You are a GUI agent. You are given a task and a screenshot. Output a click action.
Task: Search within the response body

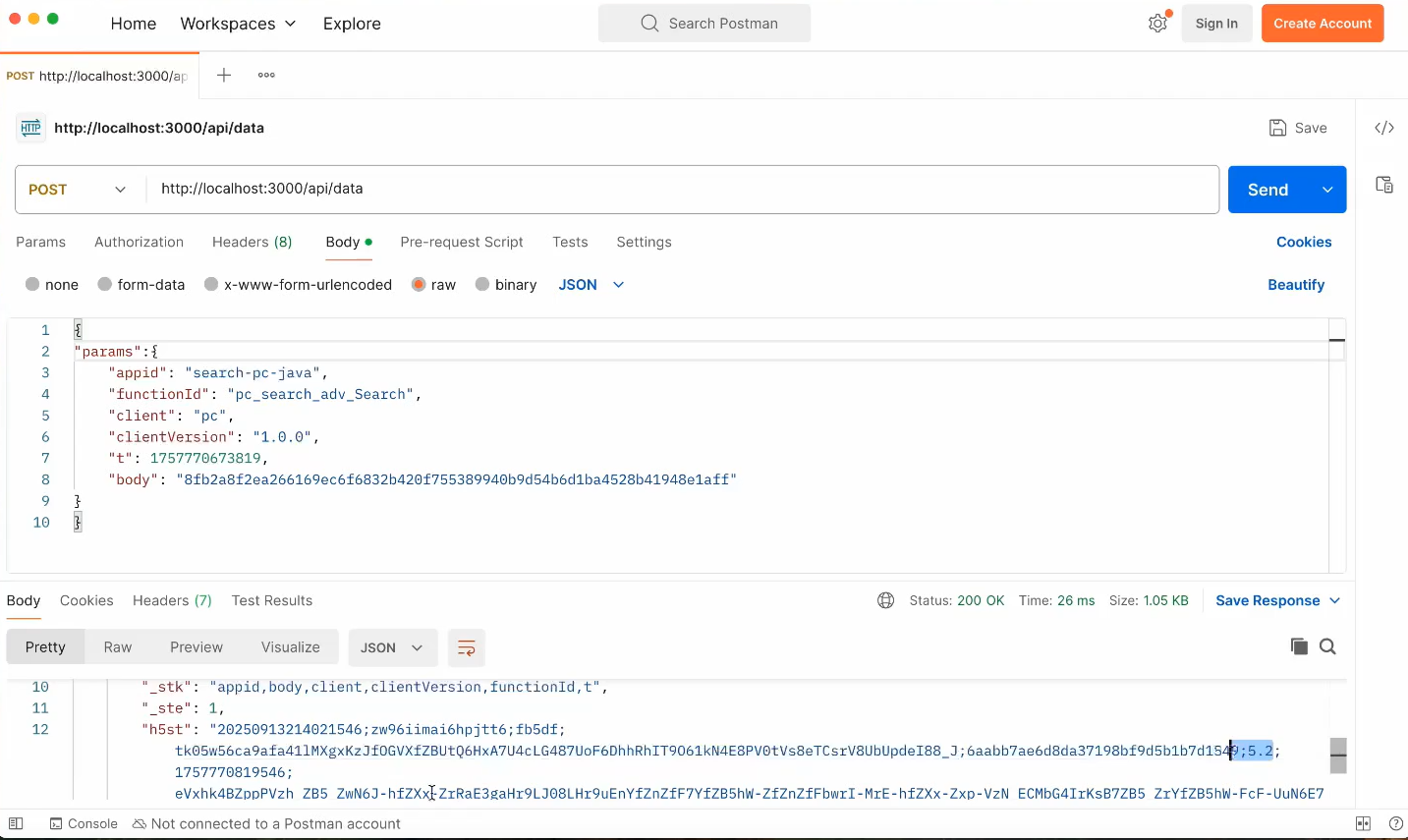tap(1328, 646)
